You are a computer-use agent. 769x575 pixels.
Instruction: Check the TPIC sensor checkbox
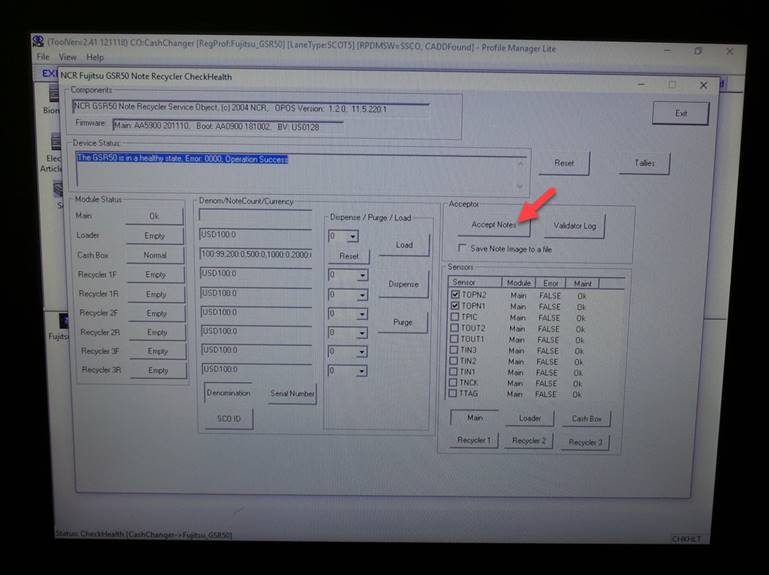(456, 317)
